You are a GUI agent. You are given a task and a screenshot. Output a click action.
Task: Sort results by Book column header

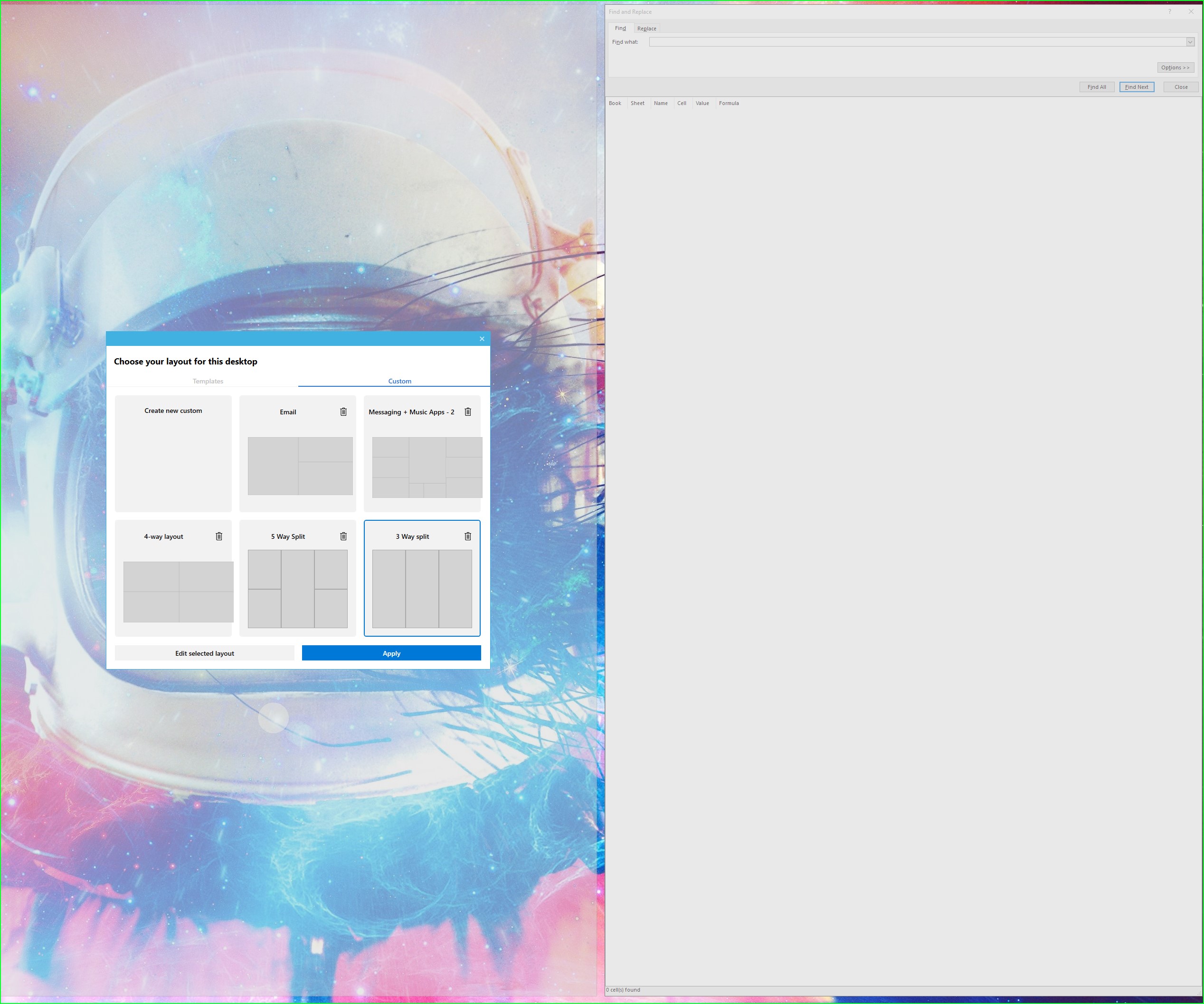click(x=615, y=103)
